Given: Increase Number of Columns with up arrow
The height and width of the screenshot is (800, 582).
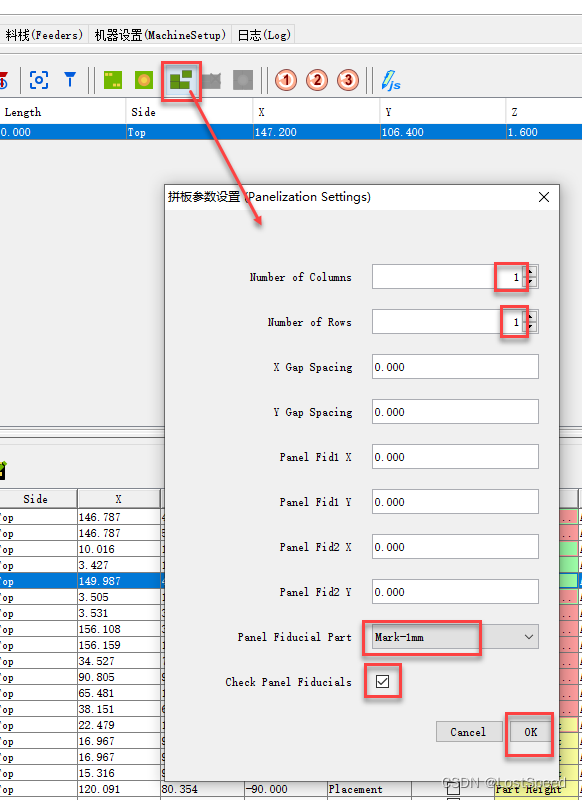Looking at the screenshot, I should 532,271.
